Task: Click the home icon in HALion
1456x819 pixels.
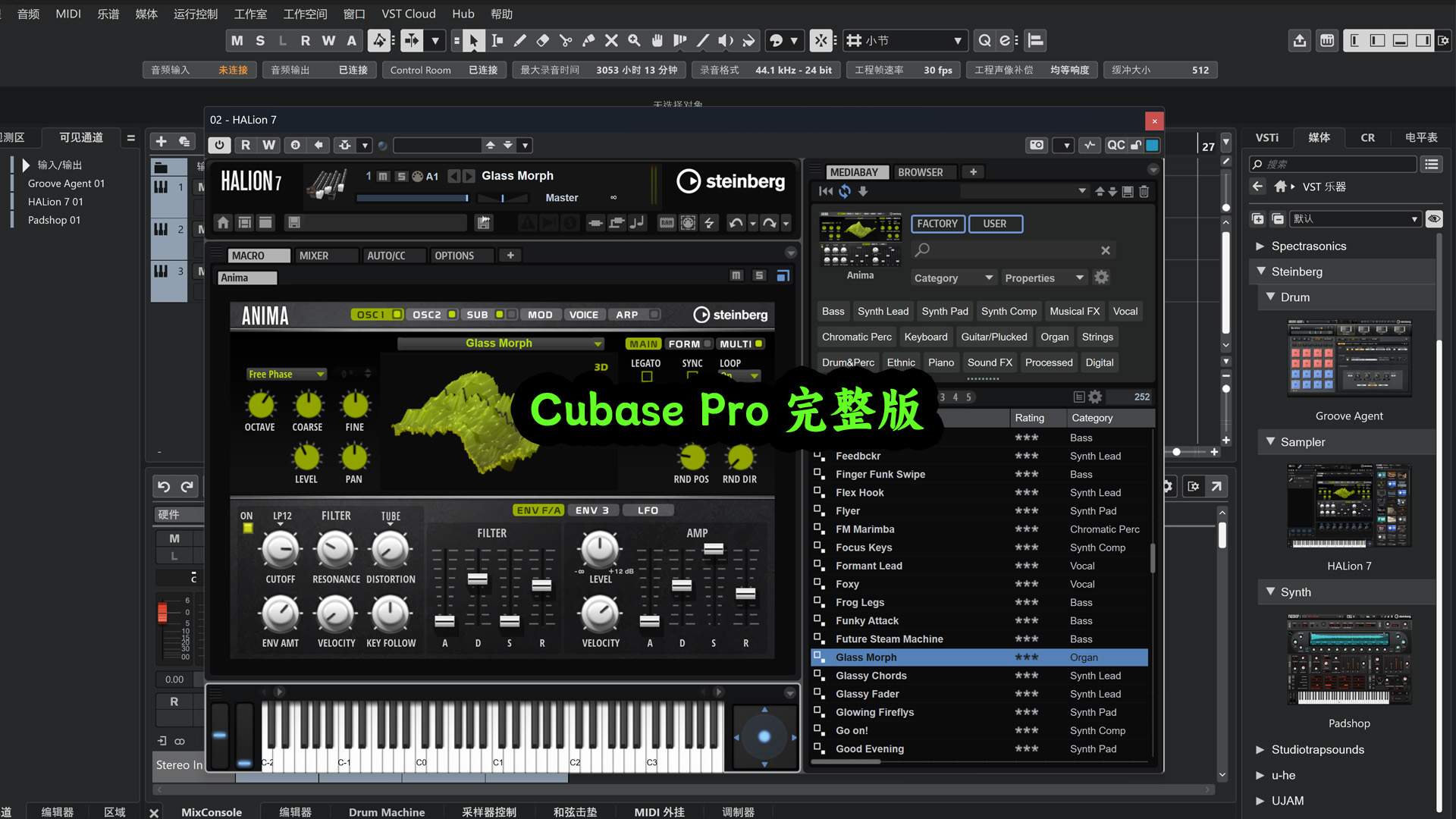Action: [x=223, y=222]
